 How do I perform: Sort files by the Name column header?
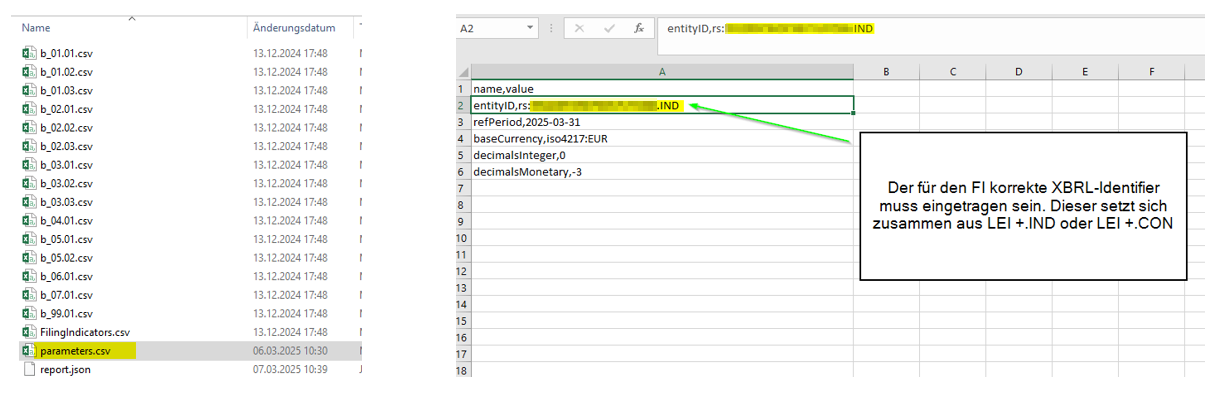36,28
